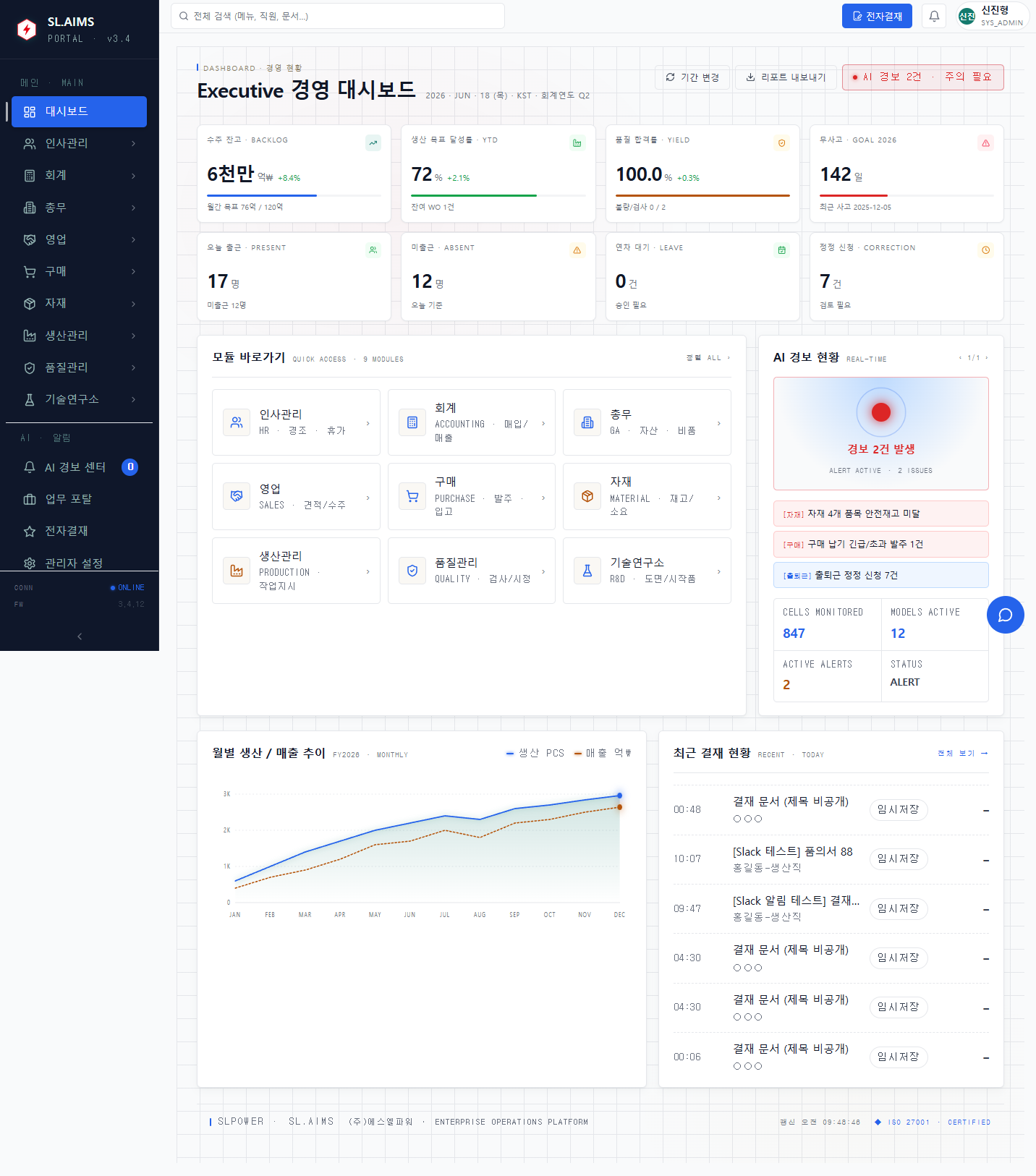Viewport: 1036px width, 1176px height.
Task: Open [Slack 알림 테스트] 결재 row
Action: click(831, 908)
